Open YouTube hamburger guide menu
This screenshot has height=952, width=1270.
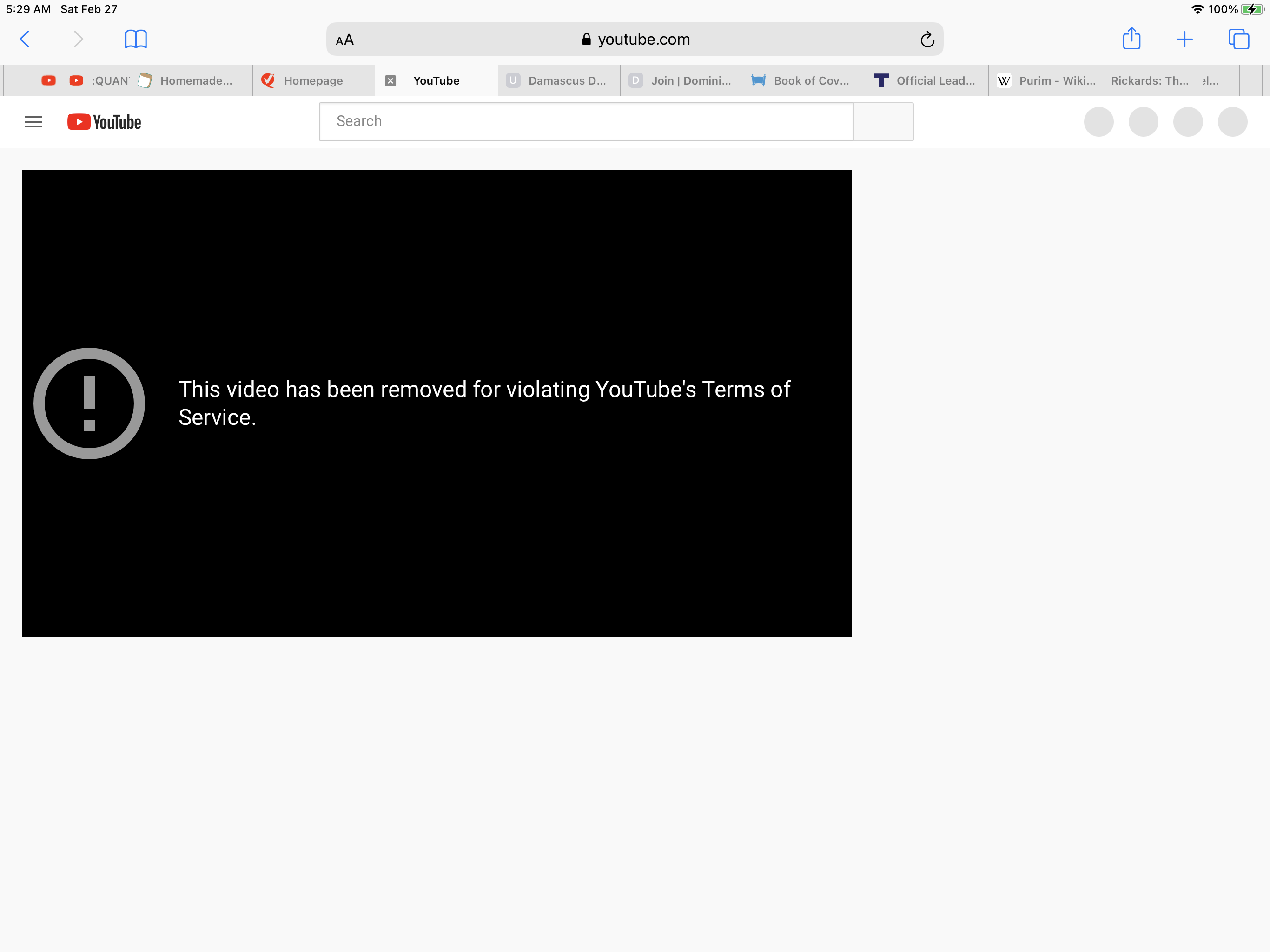click(33, 122)
